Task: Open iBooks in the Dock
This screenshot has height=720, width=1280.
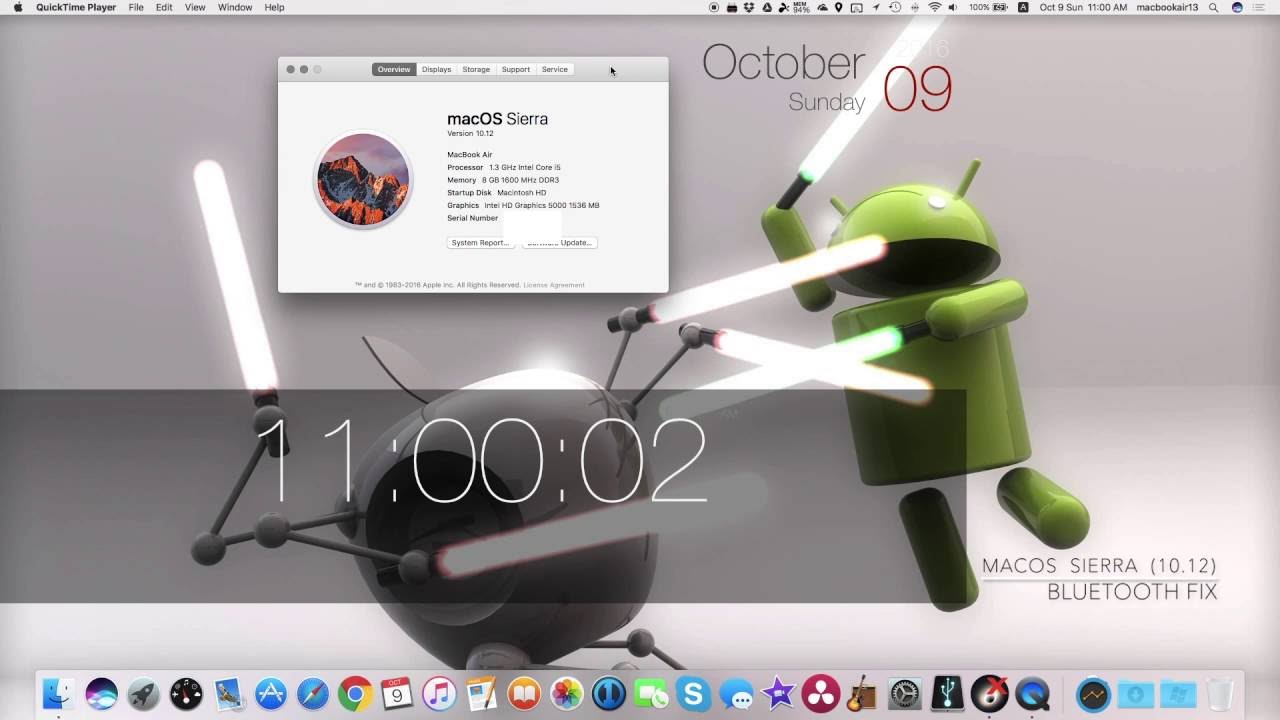Action: pyautogui.click(x=524, y=694)
